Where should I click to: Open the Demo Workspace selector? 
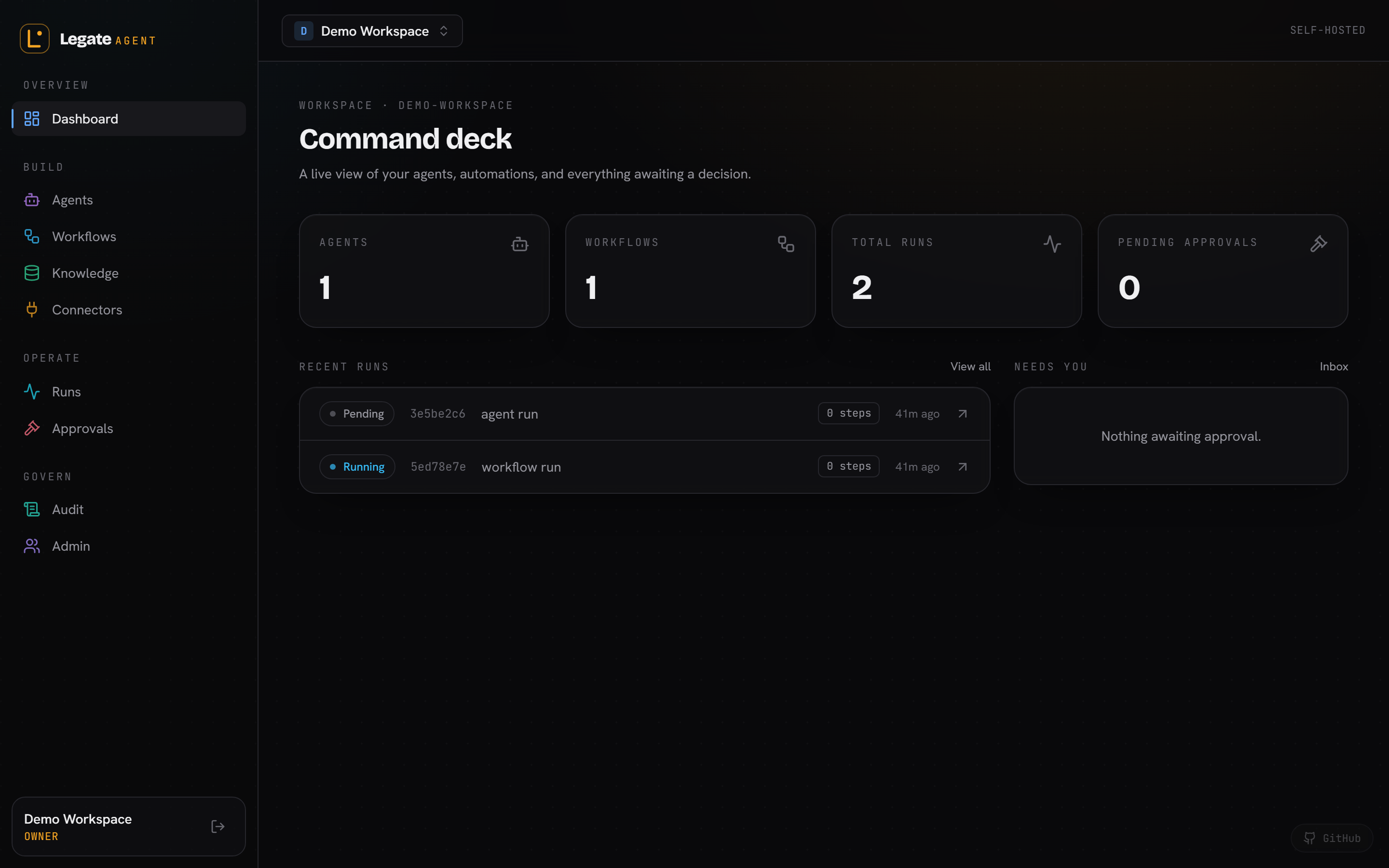click(372, 31)
